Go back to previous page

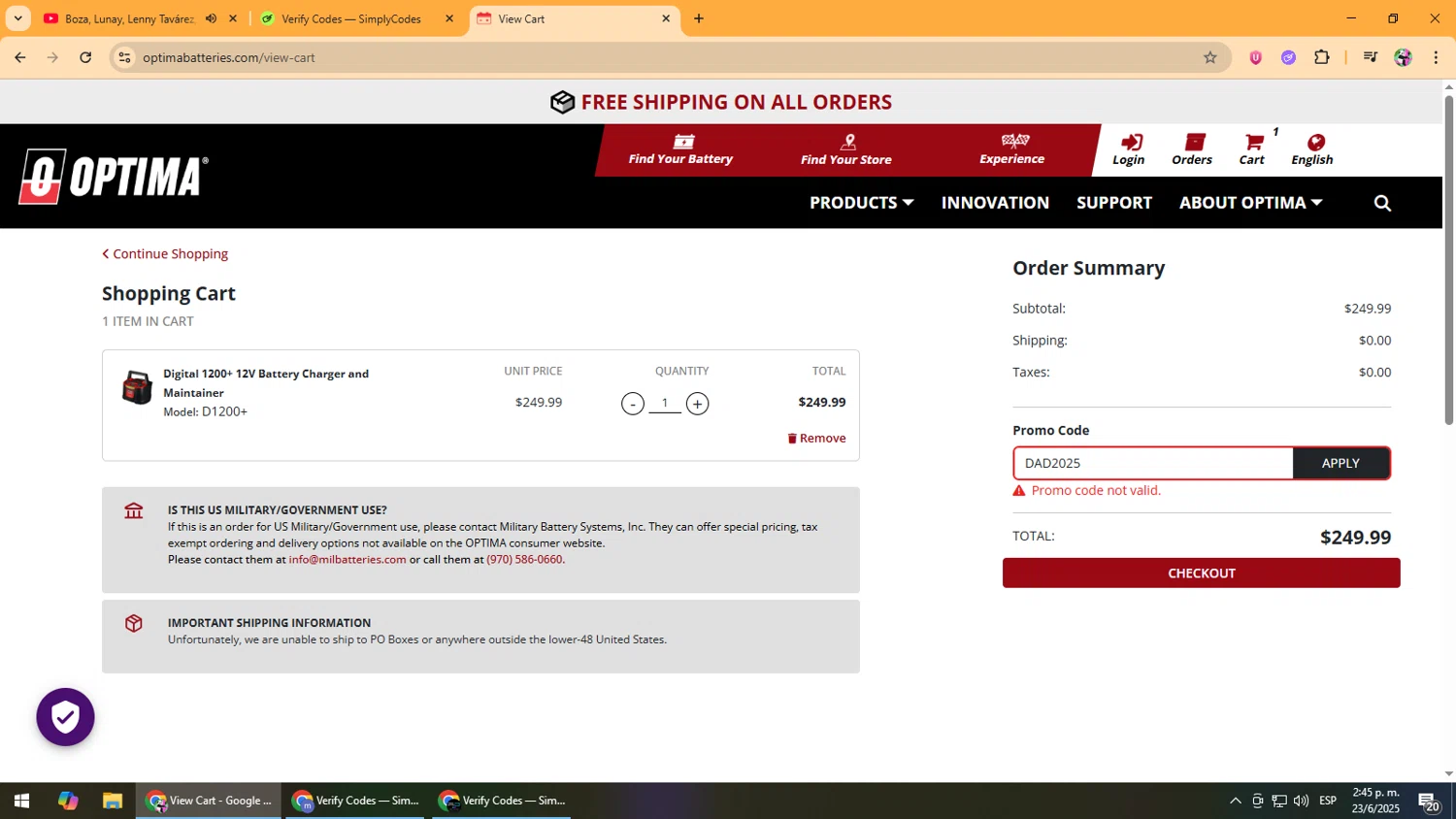(x=19, y=57)
